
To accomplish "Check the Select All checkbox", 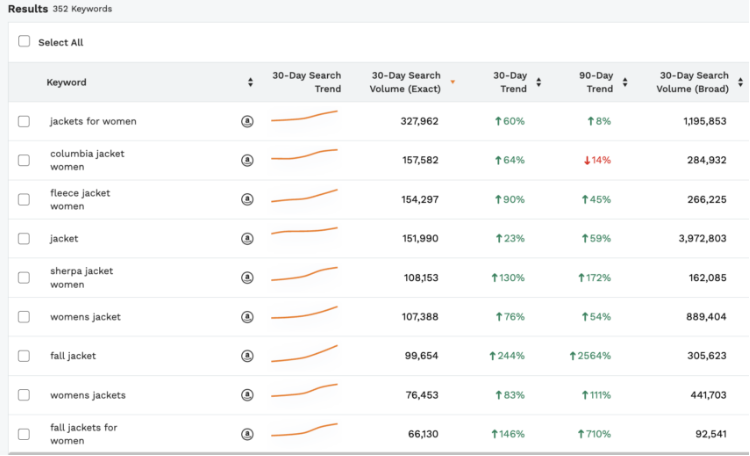I will click(x=24, y=42).
